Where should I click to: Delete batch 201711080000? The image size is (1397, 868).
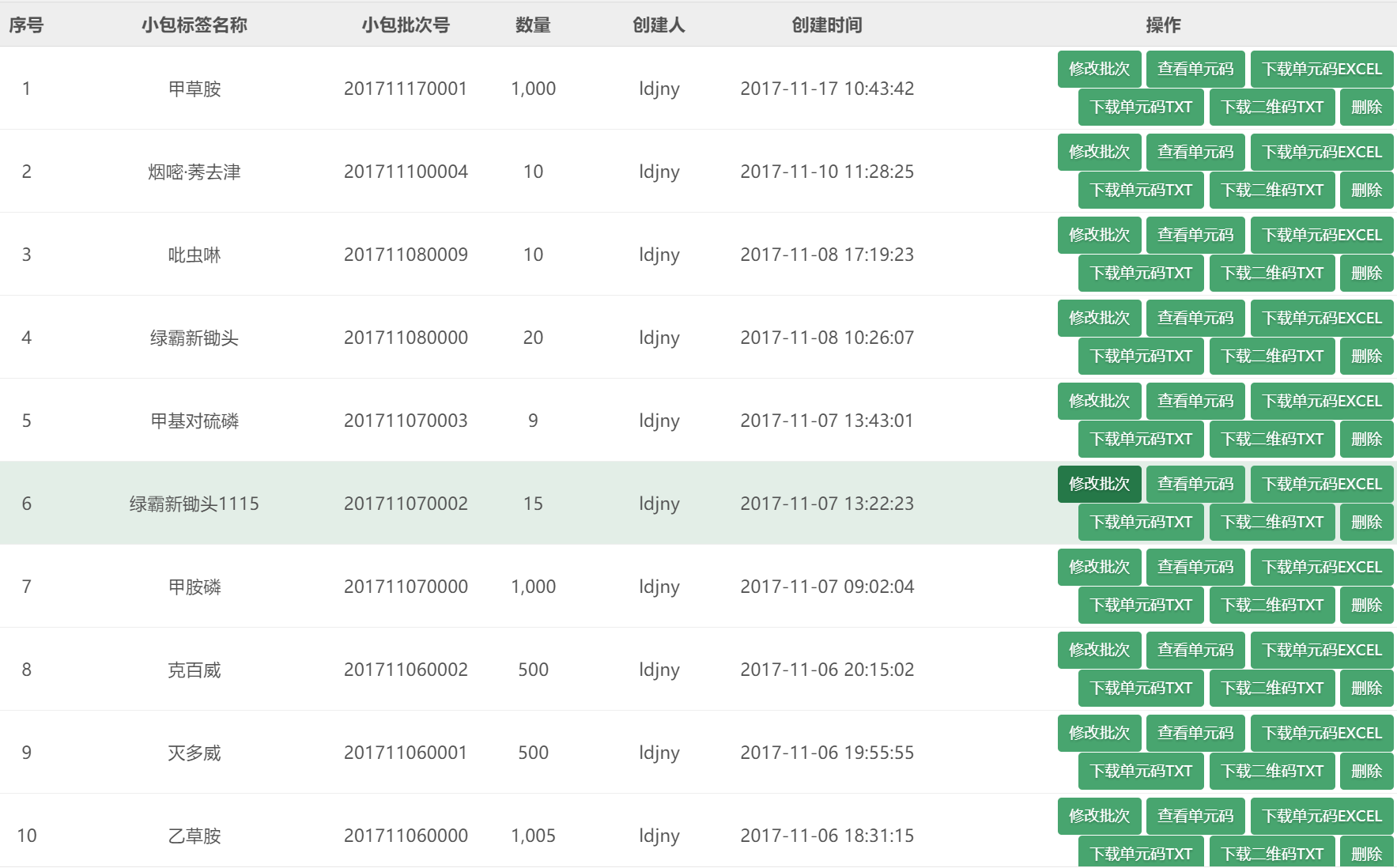point(1366,356)
